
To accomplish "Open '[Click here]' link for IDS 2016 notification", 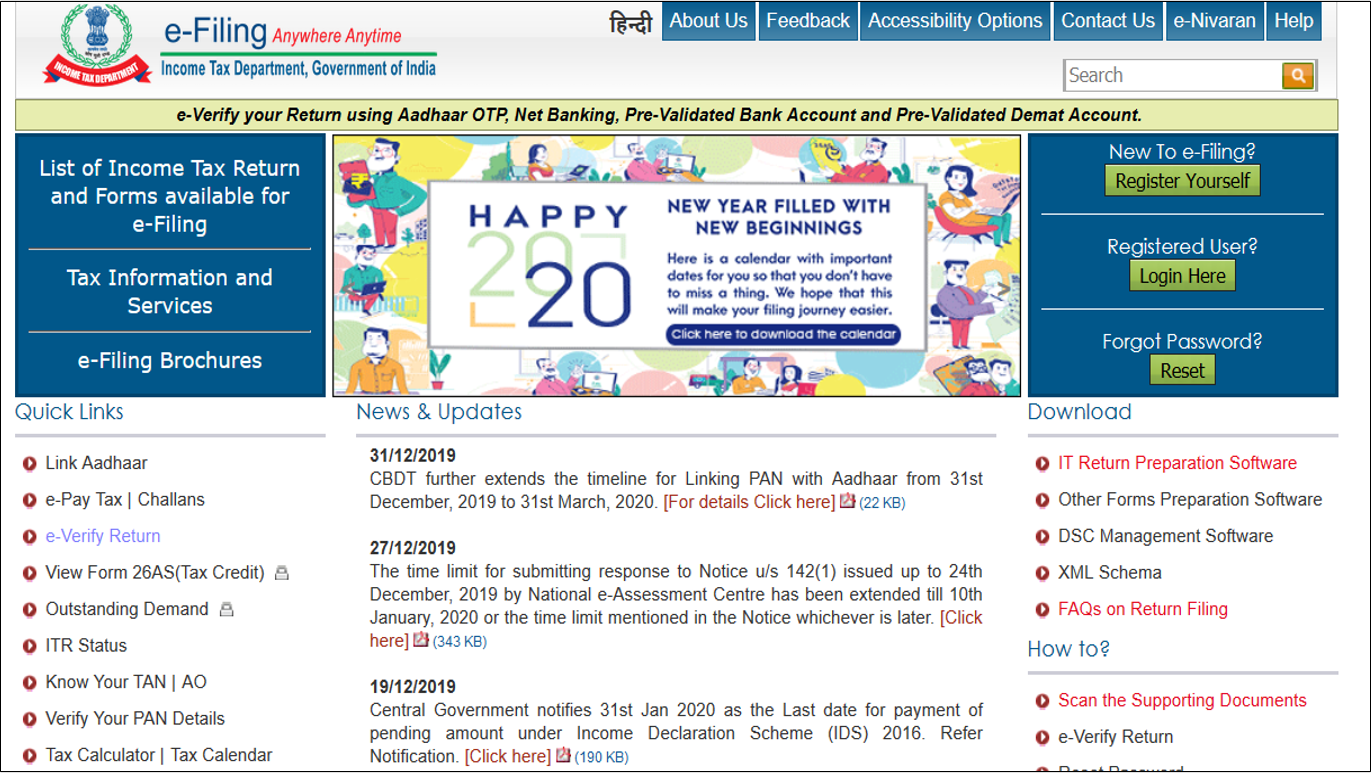I will [x=508, y=757].
